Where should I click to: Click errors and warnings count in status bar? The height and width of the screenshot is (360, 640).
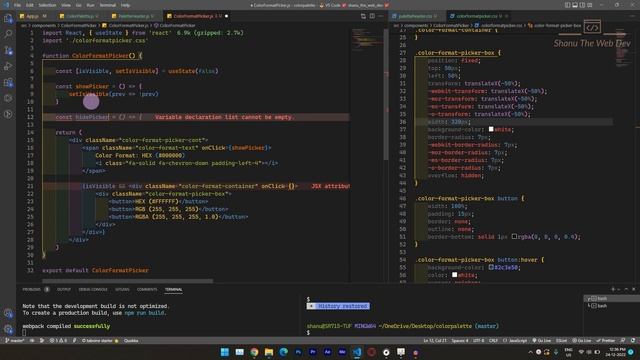(x=58, y=340)
